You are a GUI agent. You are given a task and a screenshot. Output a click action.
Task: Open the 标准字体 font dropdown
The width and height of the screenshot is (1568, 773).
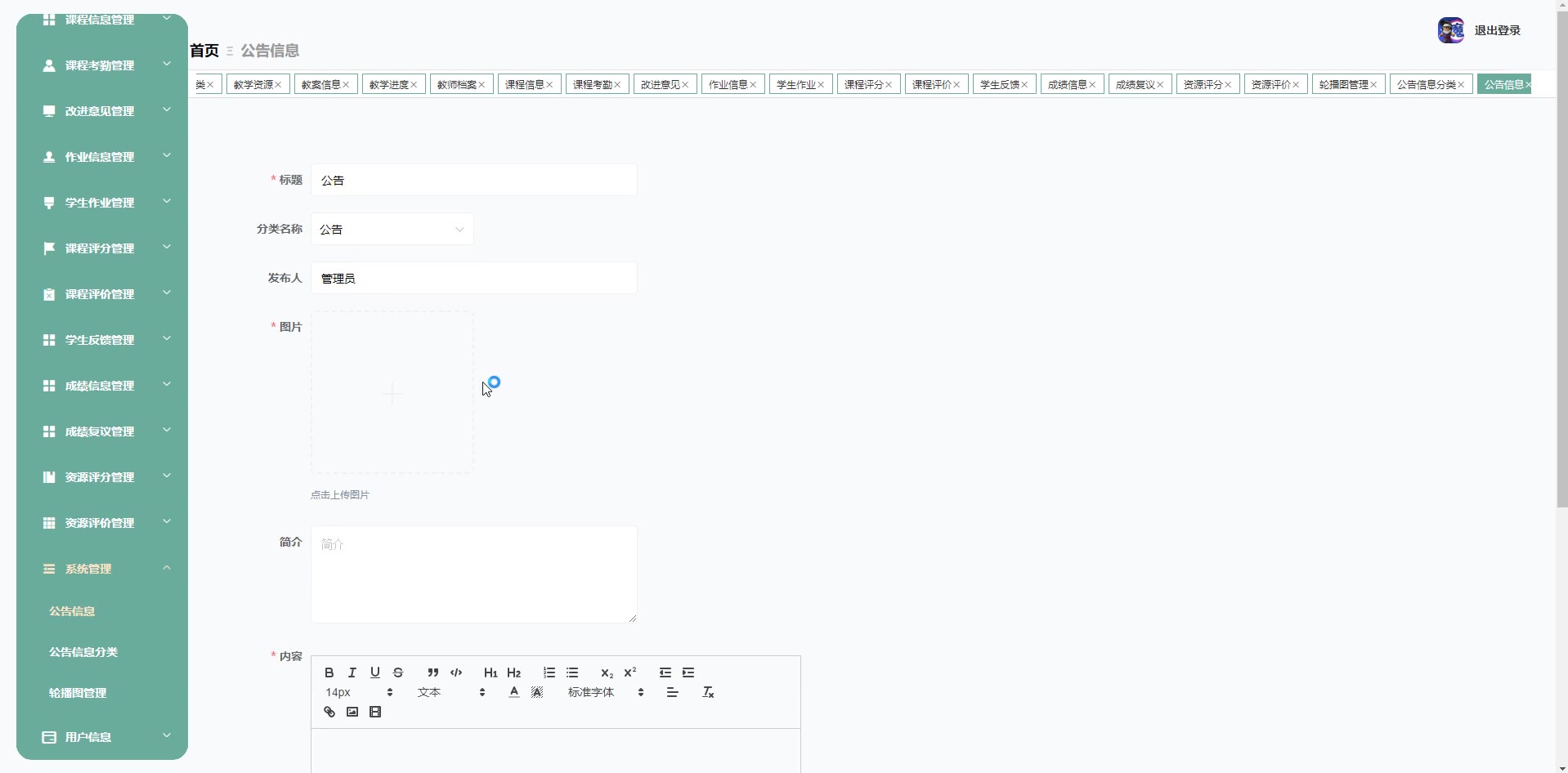[606, 692]
